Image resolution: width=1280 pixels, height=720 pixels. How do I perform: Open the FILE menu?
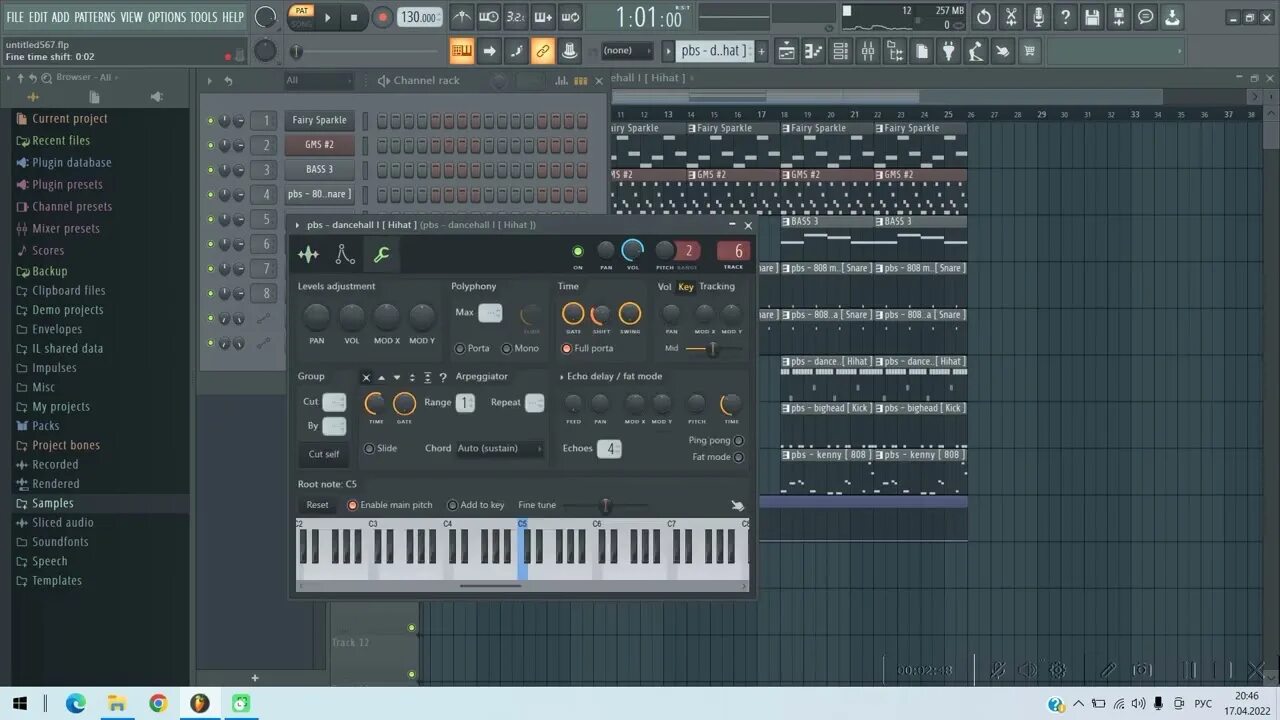[x=15, y=17]
